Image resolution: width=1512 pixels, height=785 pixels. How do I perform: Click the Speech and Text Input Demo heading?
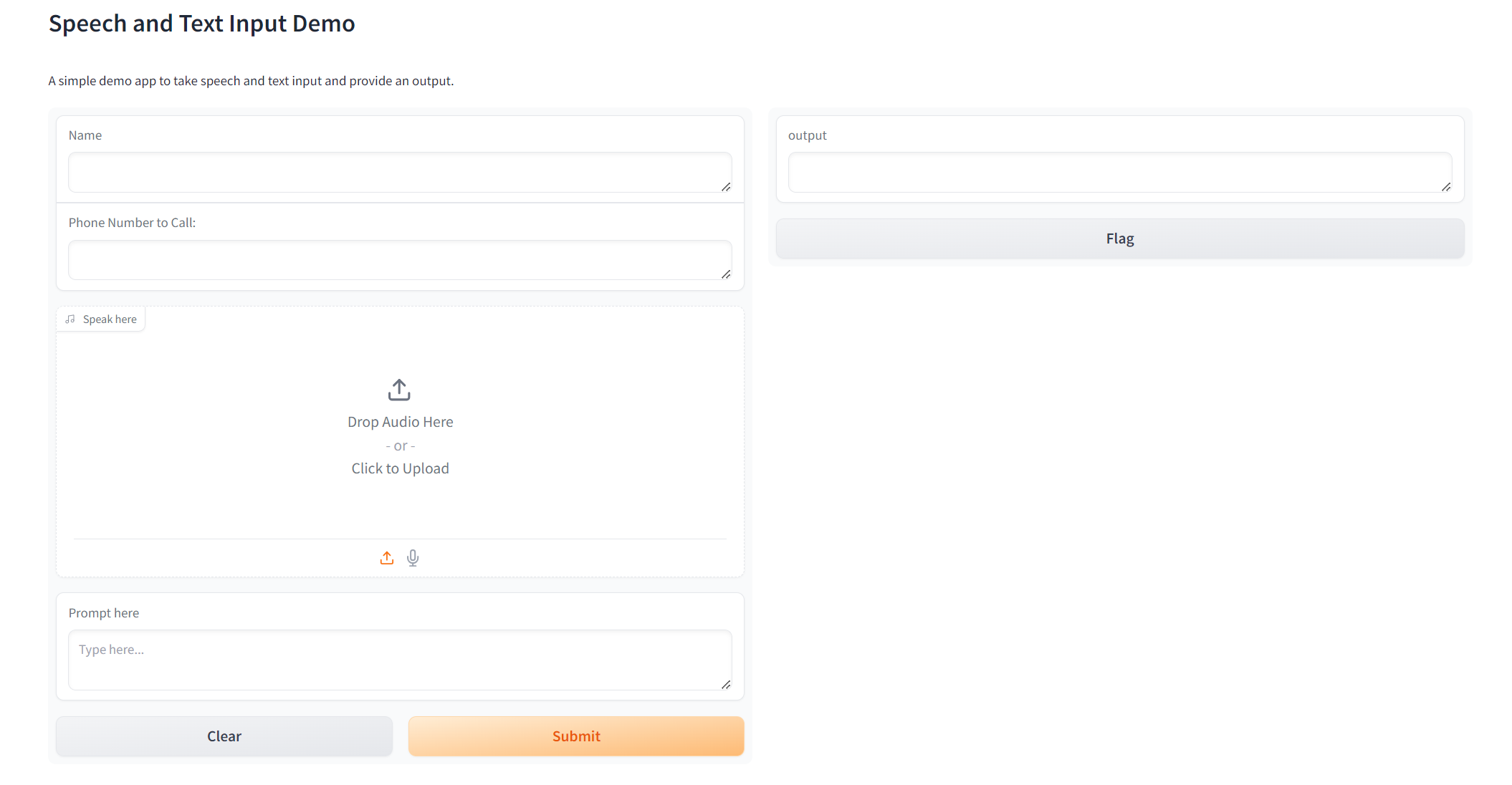point(201,24)
